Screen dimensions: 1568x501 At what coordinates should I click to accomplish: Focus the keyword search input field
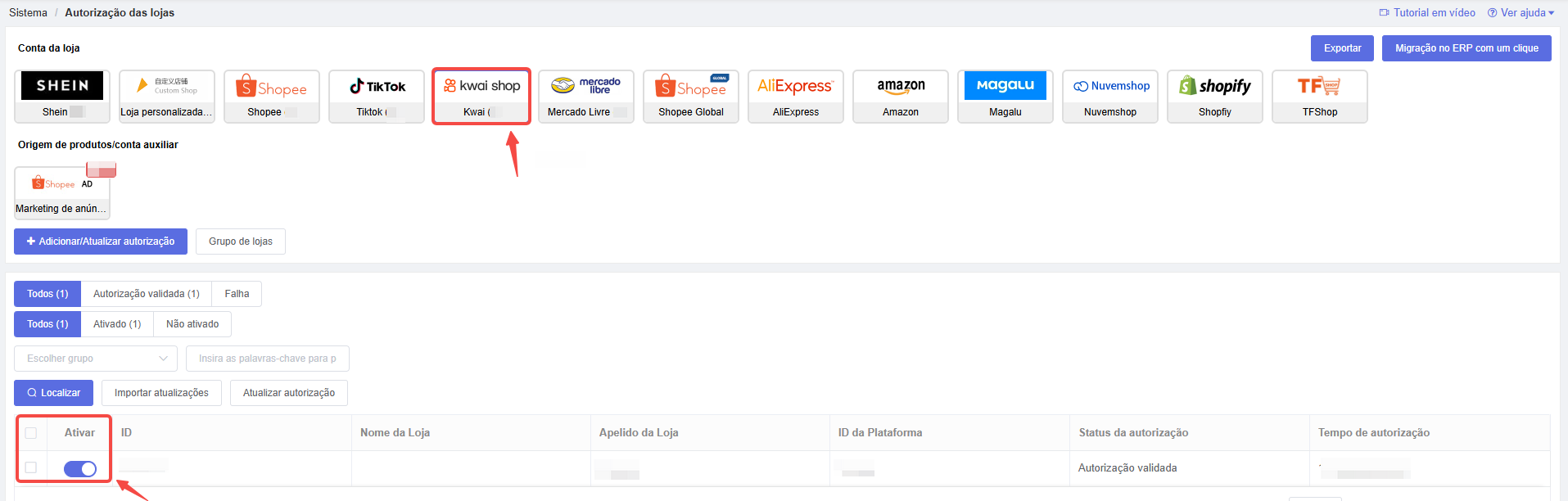(x=268, y=359)
